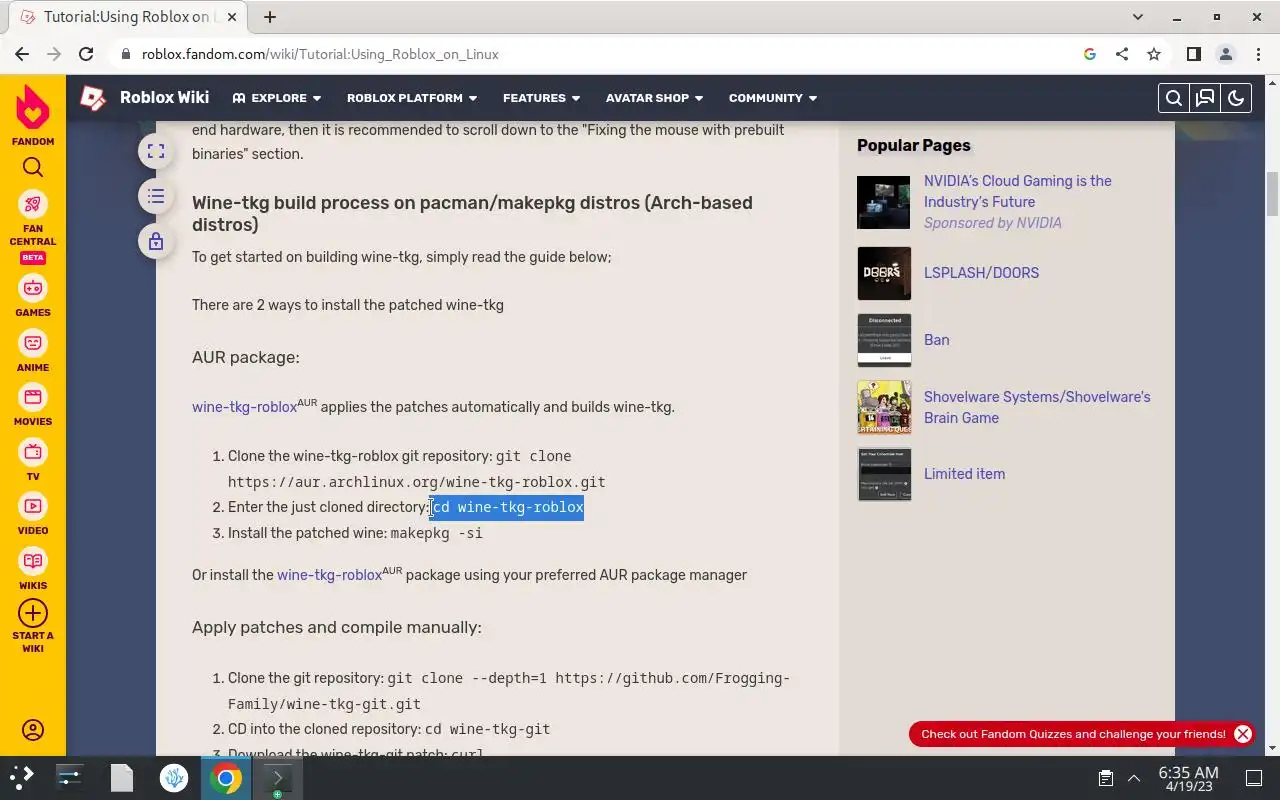This screenshot has width=1280, height=800.
Task: Toggle dark theme moon icon
Action: (x=1236, y=98)
